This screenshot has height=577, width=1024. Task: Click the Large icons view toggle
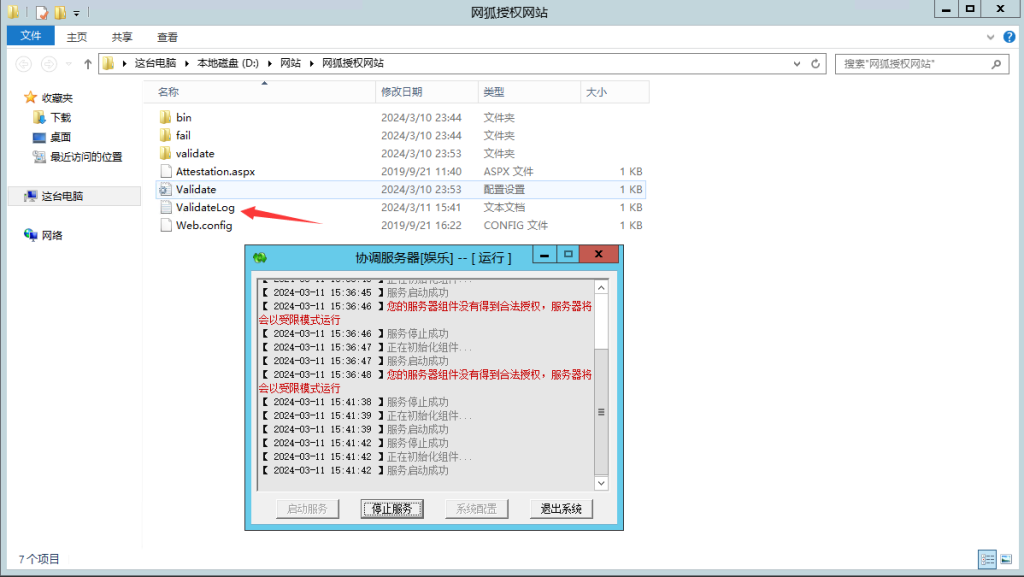click(x=1005, y=559)
